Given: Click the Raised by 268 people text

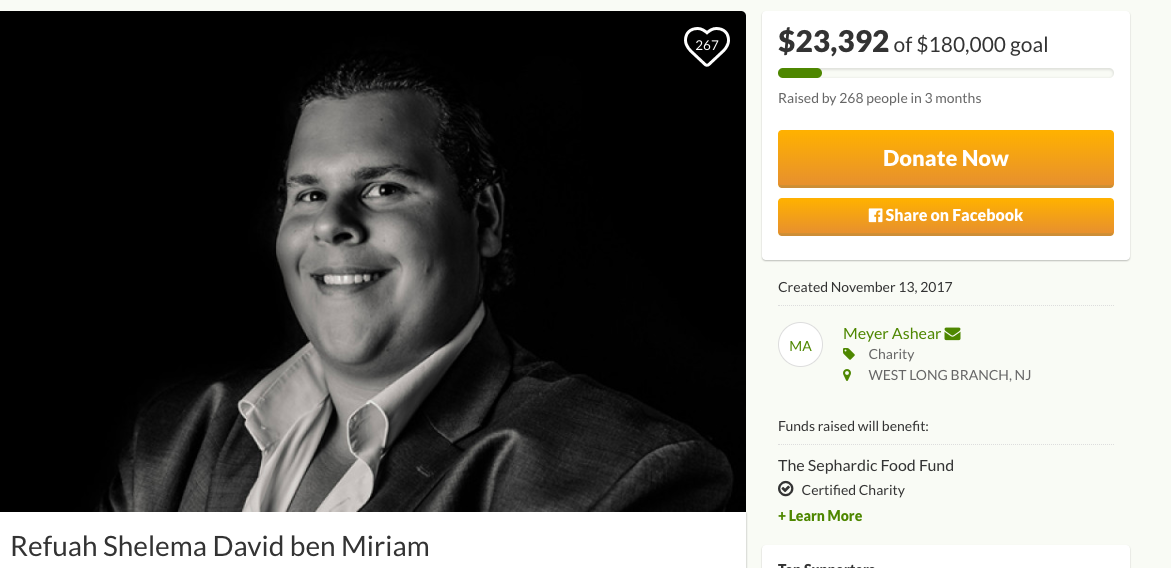Looking at the screenshot, I should (x=879, y=98).
